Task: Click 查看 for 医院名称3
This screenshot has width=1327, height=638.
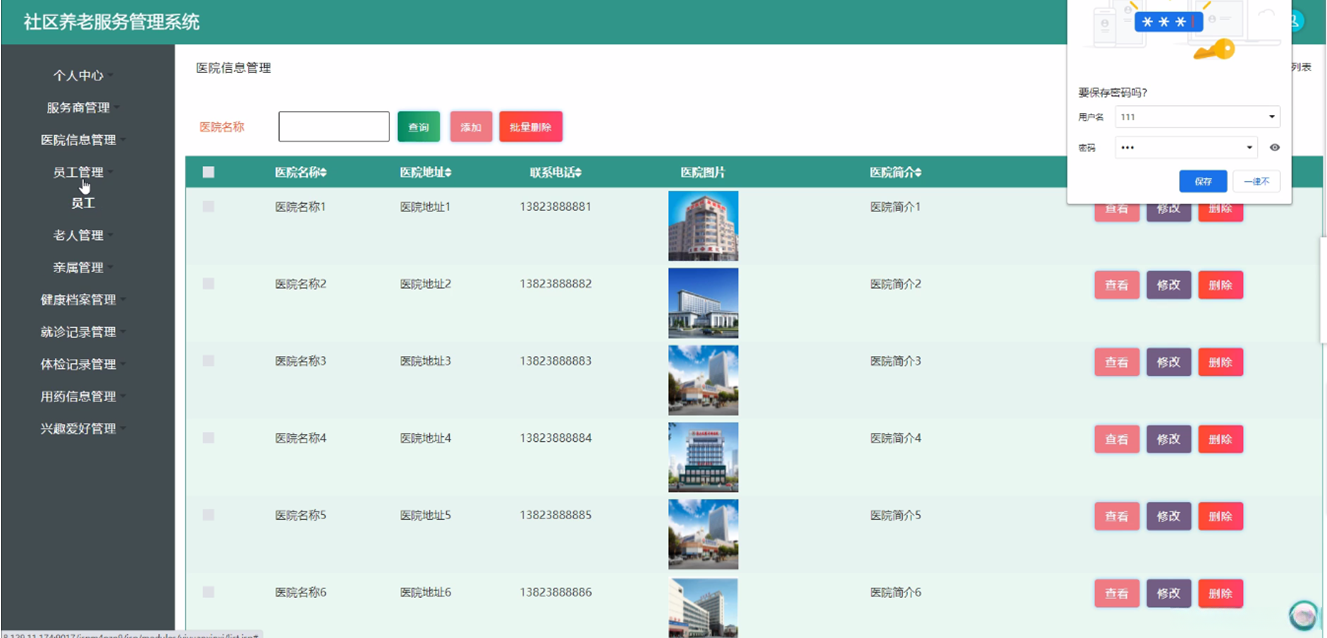Action: [x=1117, y=362]
